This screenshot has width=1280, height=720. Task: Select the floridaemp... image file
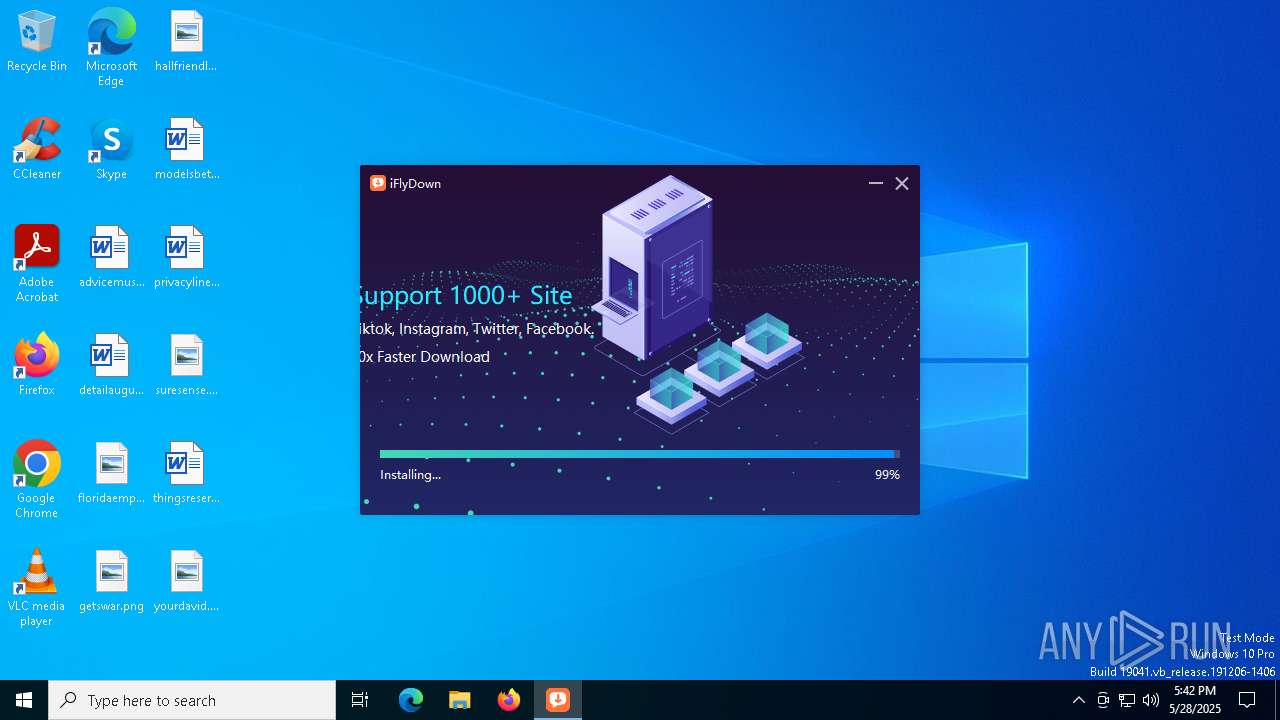(111, 473)
